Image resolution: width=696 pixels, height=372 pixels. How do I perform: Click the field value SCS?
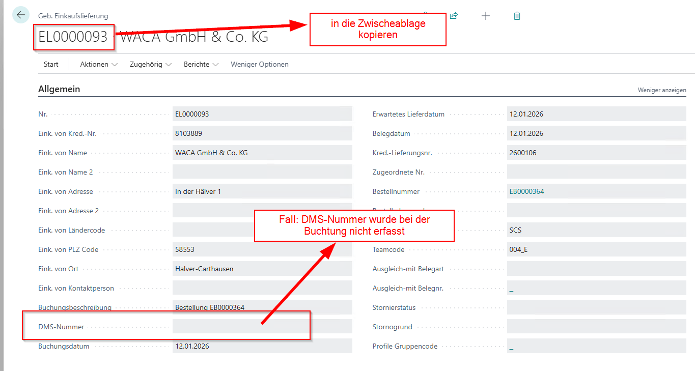pos(515,230)
